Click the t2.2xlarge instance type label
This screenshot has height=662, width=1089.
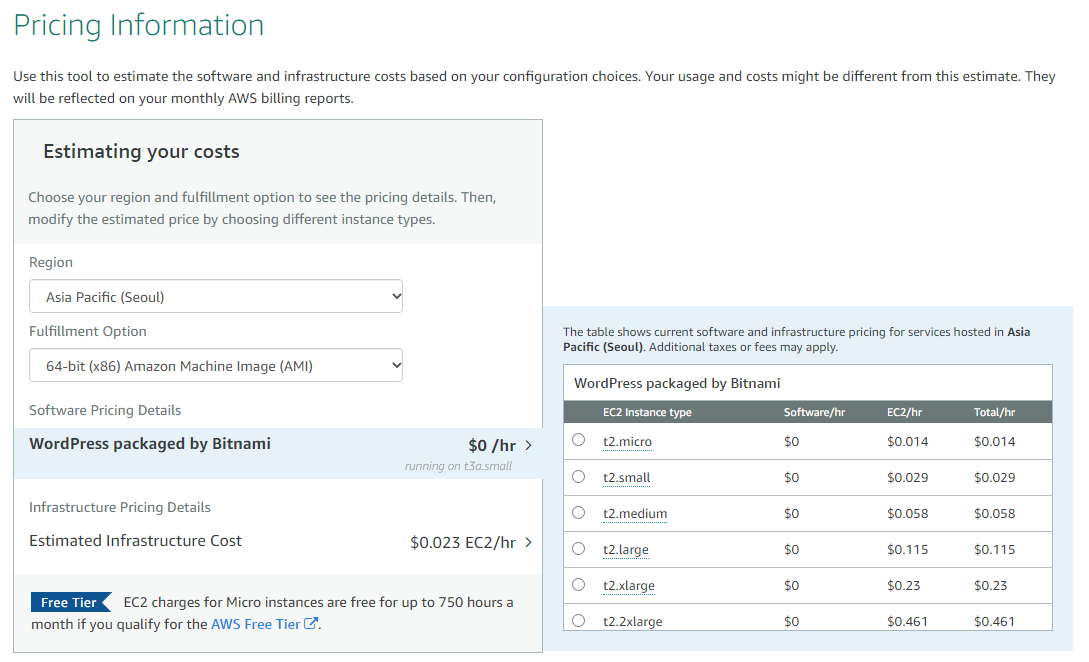[633, 622]
